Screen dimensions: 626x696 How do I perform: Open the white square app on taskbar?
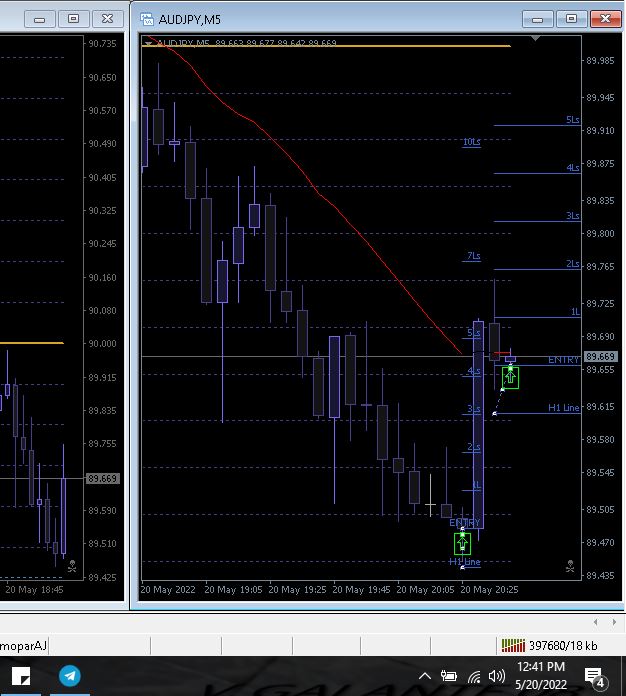(21, 676)
